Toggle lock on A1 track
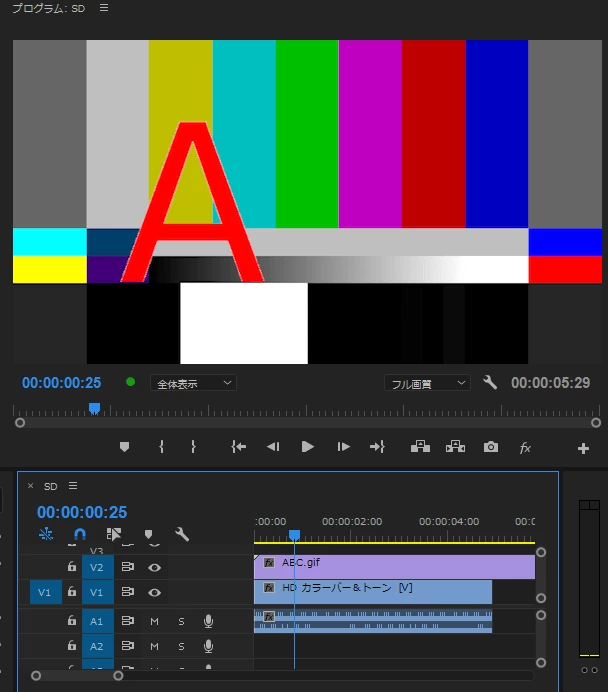This screenshot has width=608, height=692. pos(71,621)
